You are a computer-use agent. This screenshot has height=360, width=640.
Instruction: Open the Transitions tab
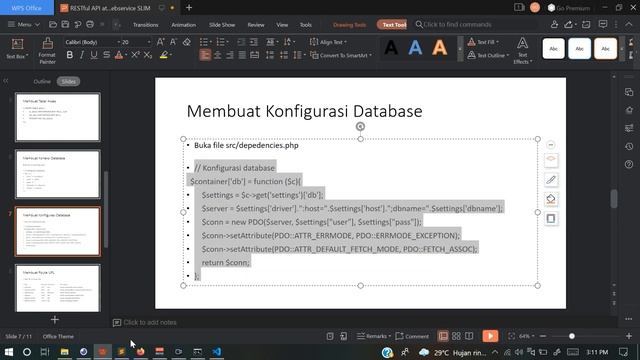coord(145,25)
